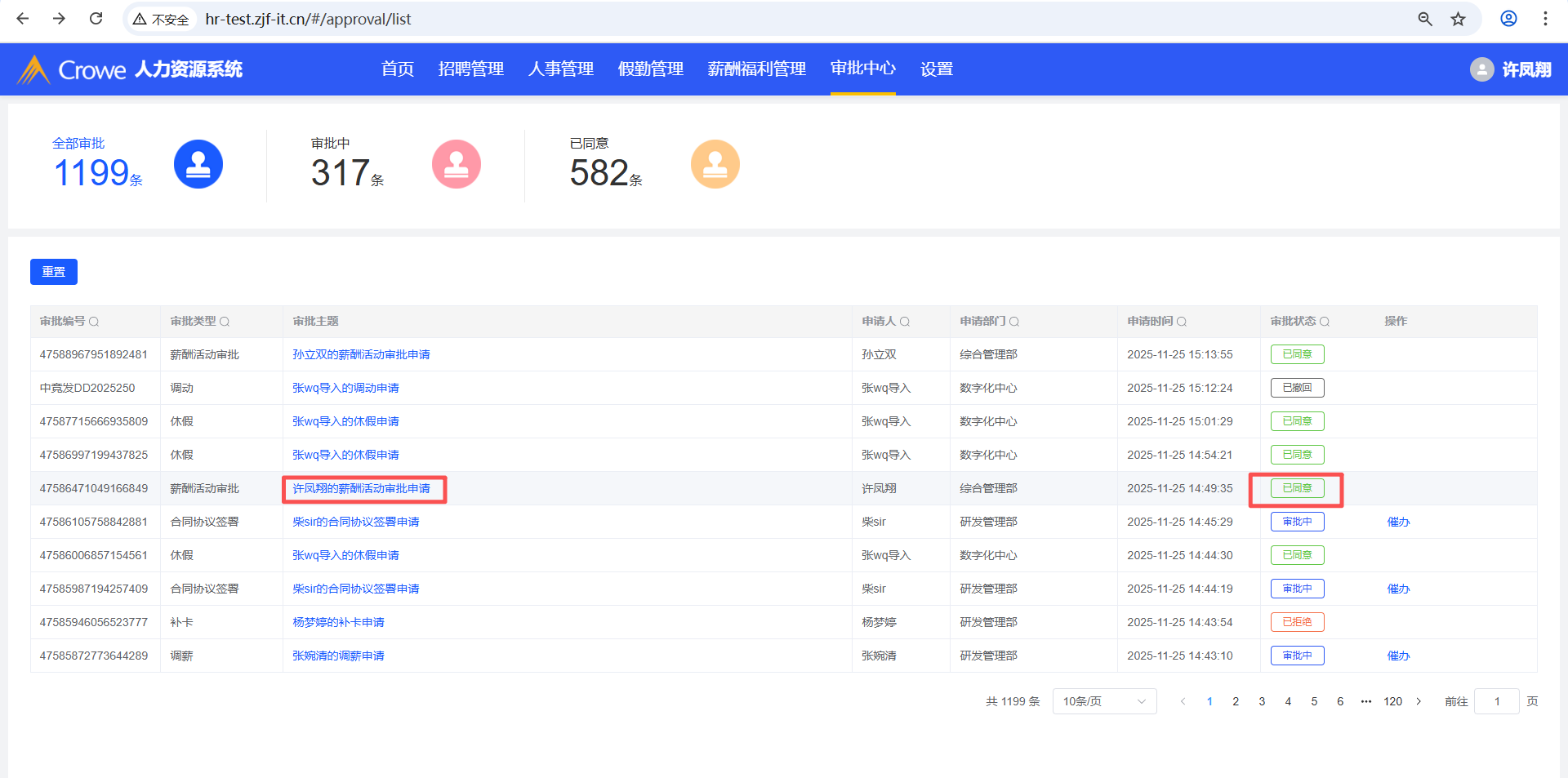Click 催办 for the 张婉清 调薪 request
Screen dimensions: 1568x778
(1398, 656)
